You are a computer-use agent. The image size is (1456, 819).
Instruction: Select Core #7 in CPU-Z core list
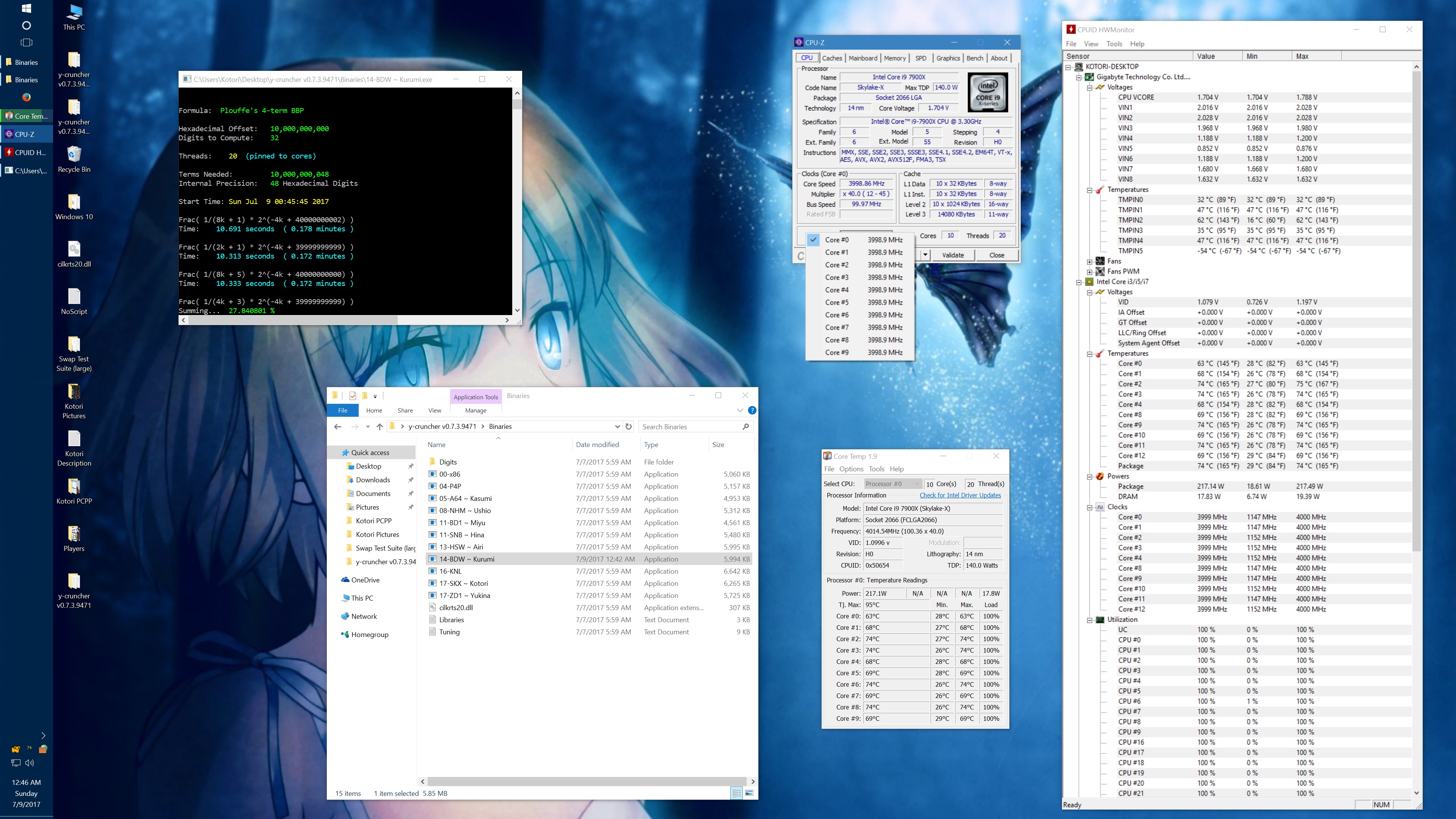[x=836, y=327]
